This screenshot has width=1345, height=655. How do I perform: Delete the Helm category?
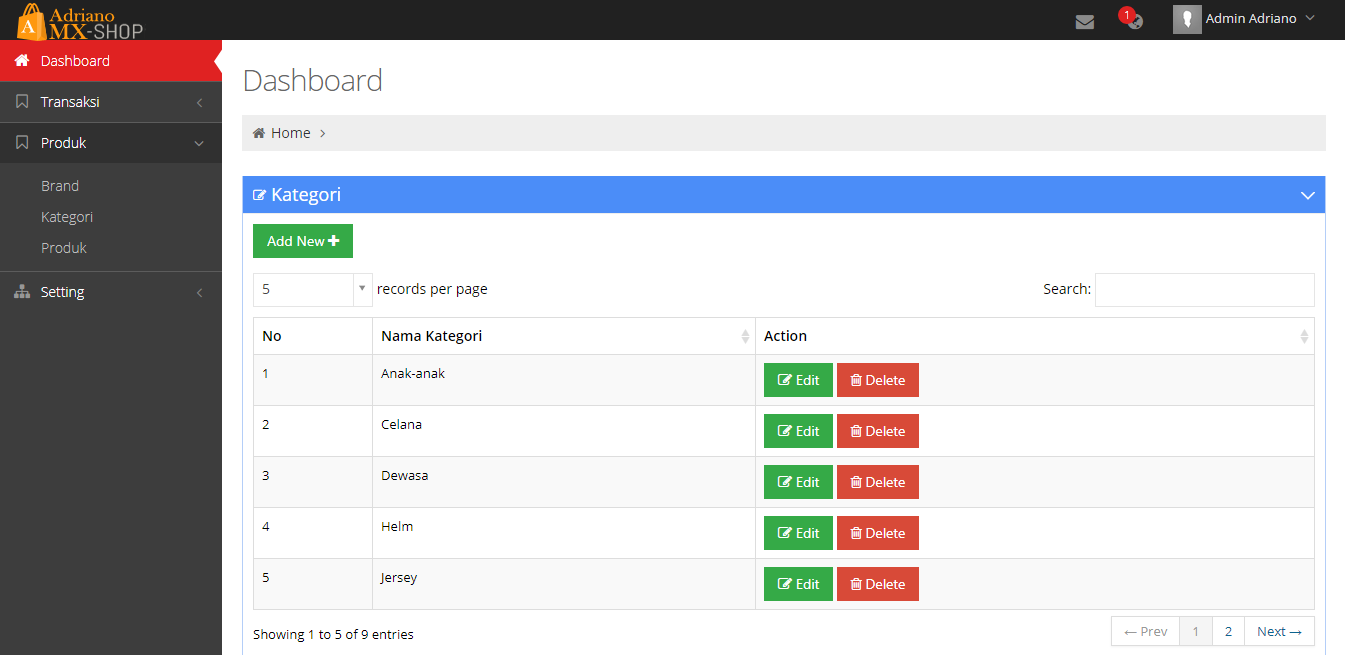point(877,533)
